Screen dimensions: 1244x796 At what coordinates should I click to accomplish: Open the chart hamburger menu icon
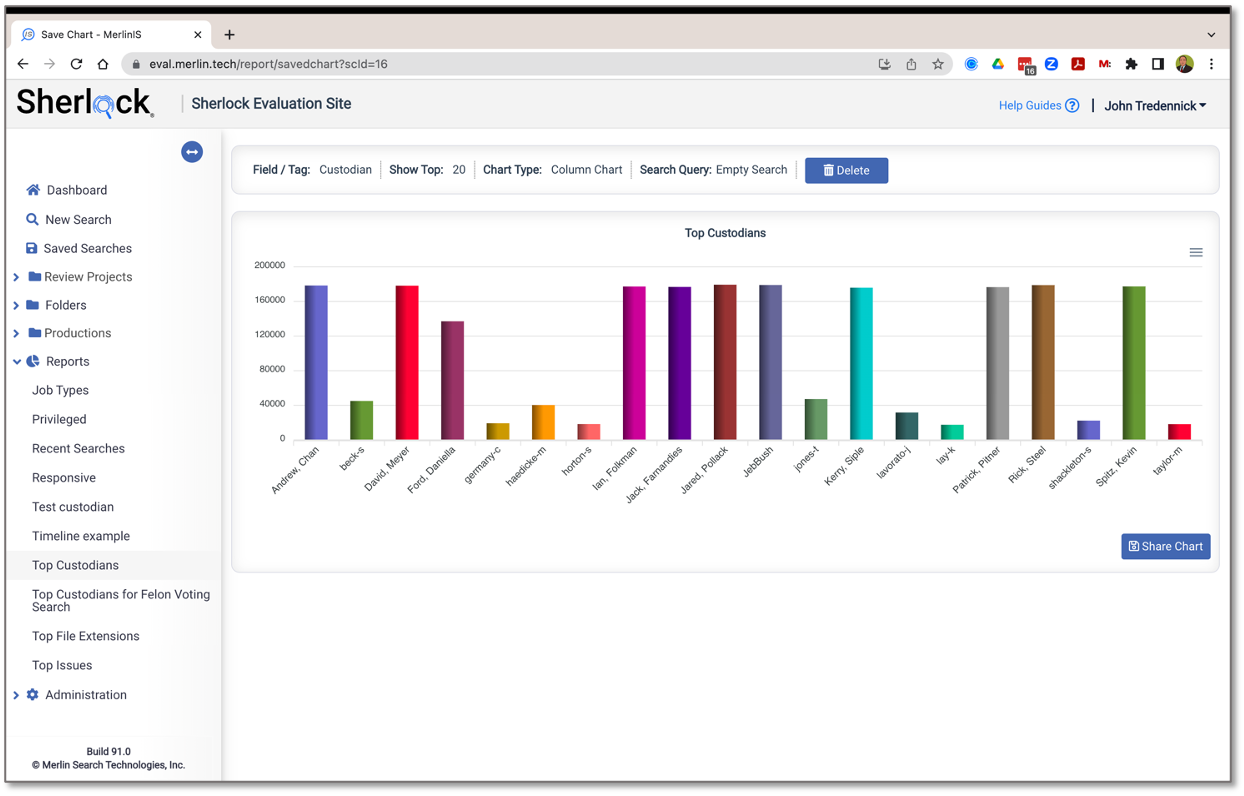tap(1196, 253)
